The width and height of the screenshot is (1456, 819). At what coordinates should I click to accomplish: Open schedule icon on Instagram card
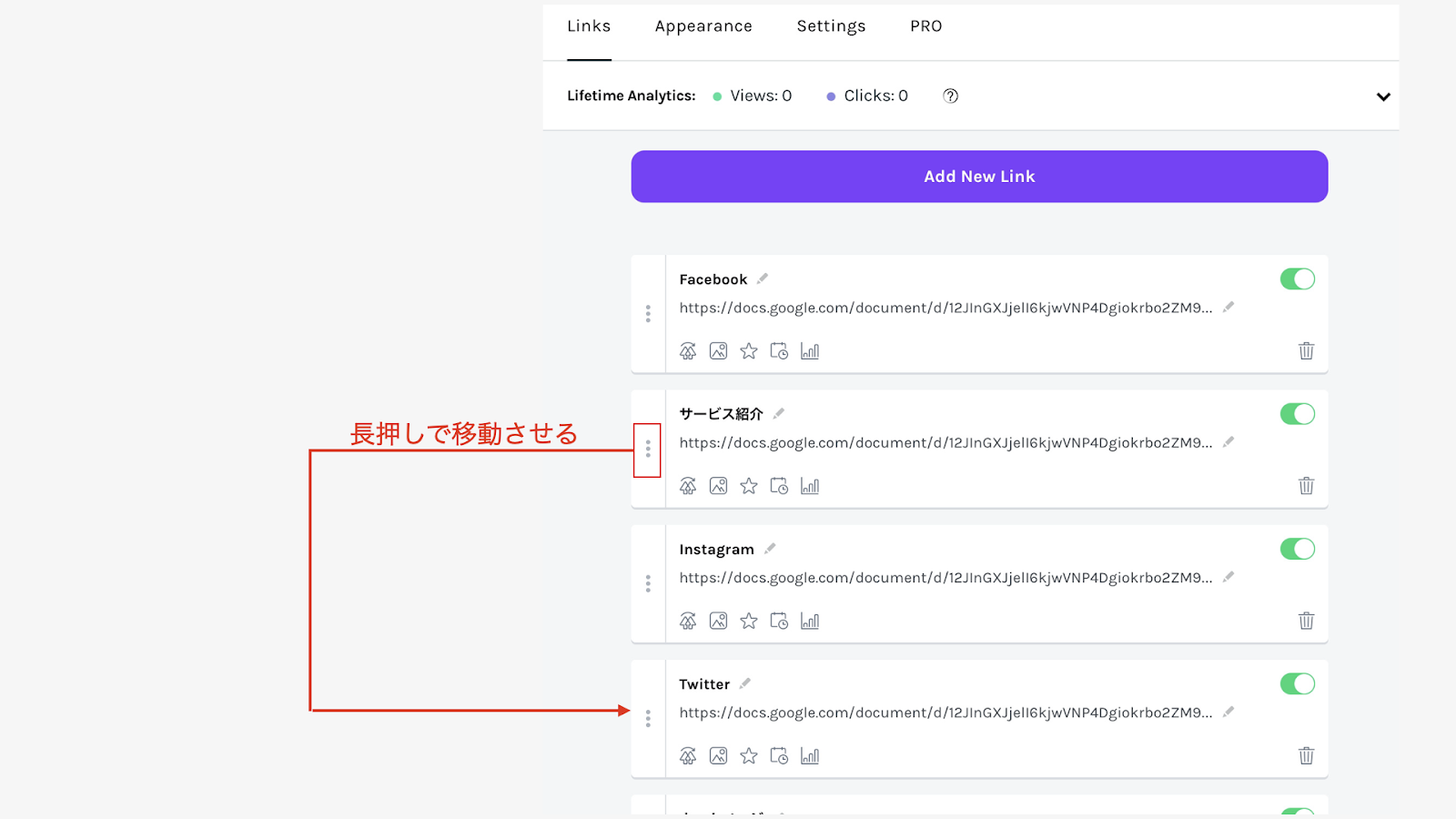point(779,621)
